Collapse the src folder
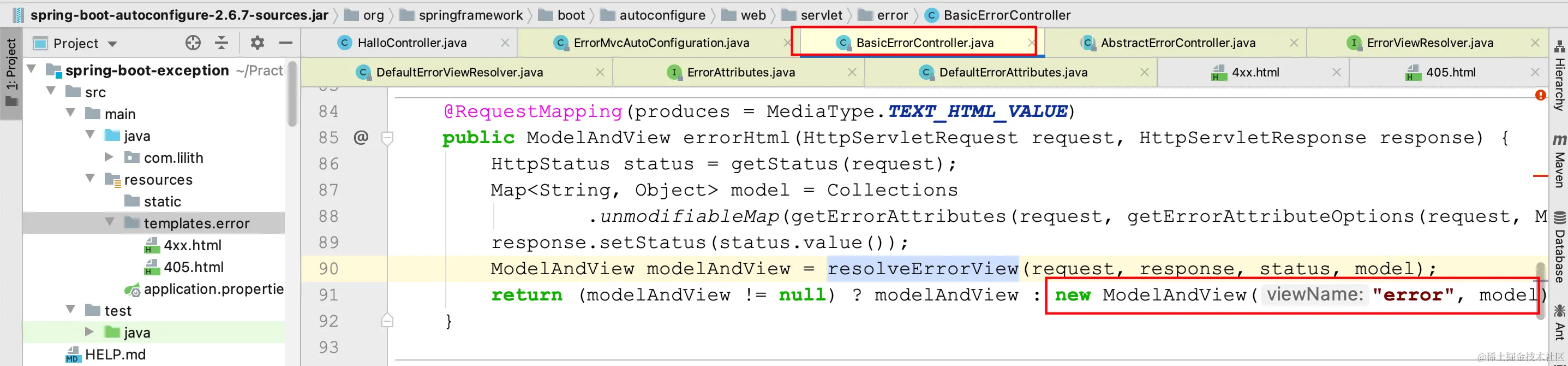 point(52,91)
